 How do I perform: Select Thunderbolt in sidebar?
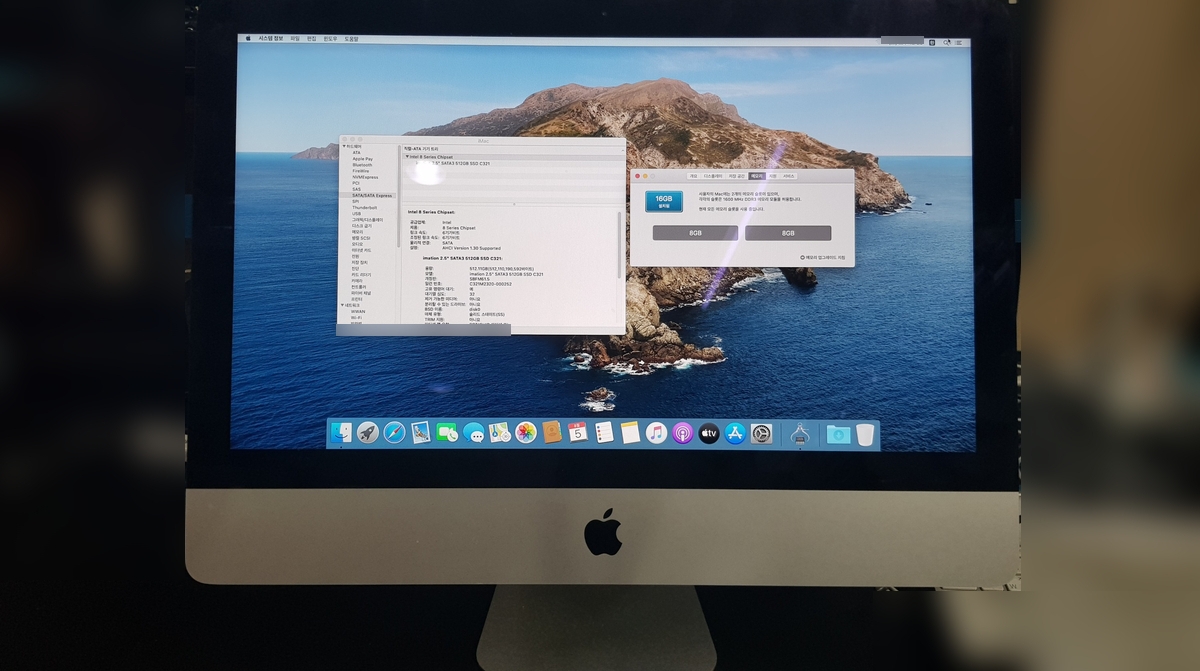(x=364, y=208)
